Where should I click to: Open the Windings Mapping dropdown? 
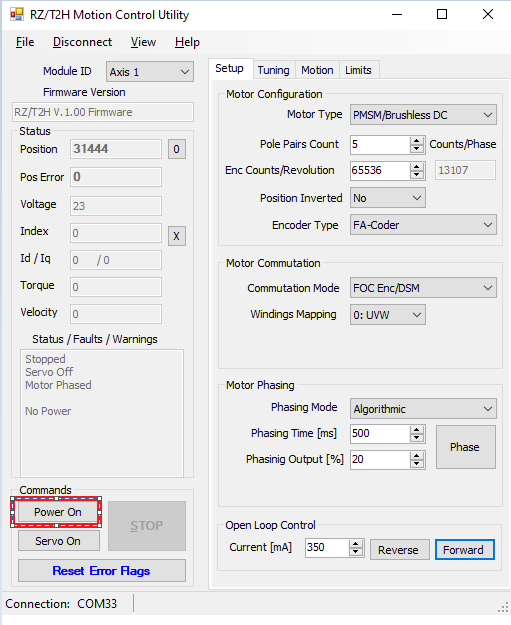pyautogui.click(x=388, y=315)
